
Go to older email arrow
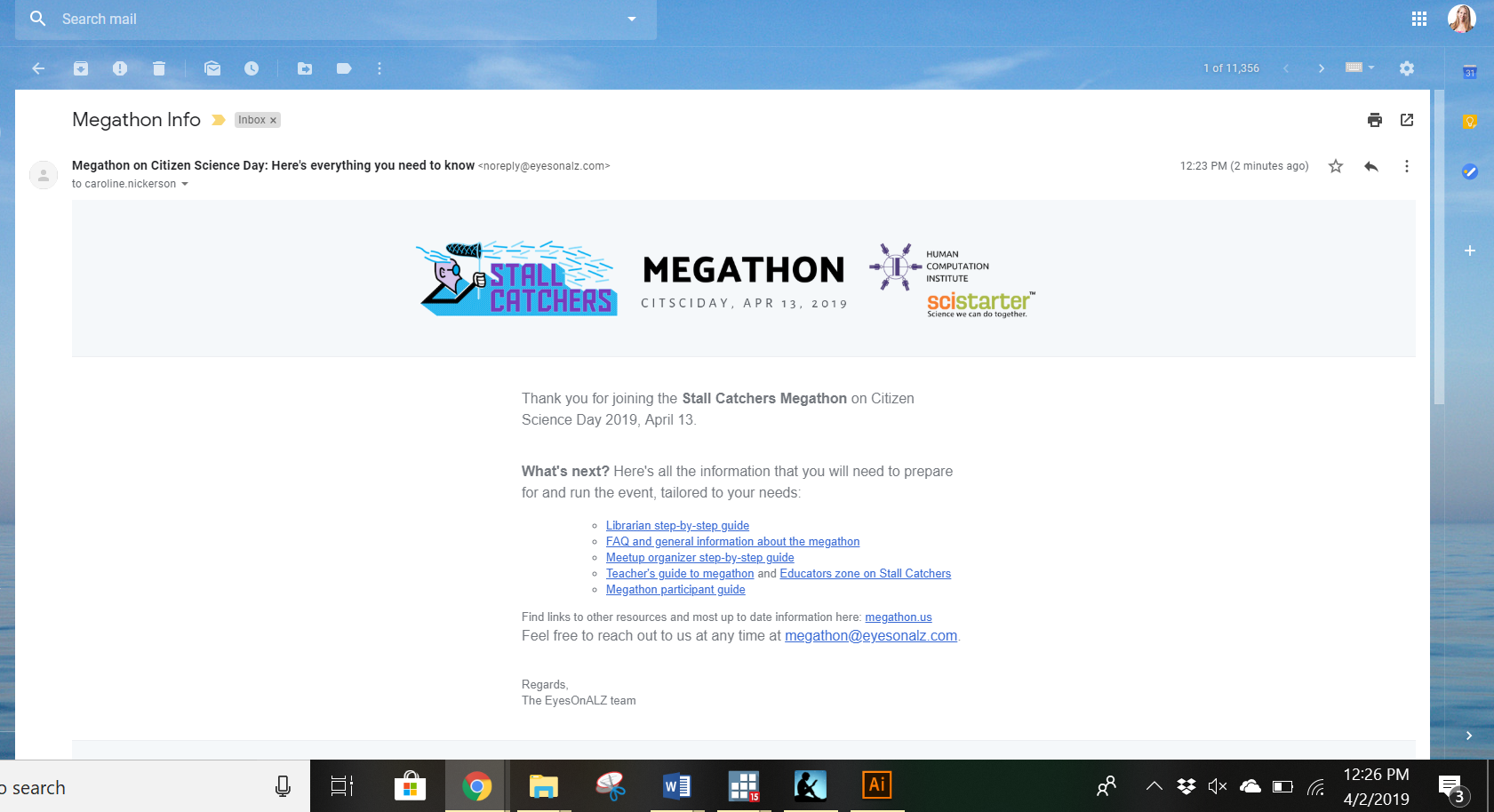tap(1322, 68)
